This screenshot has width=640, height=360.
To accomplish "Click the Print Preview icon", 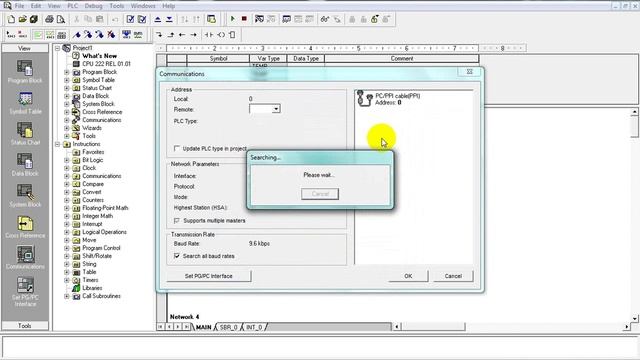I will point(61,19).
